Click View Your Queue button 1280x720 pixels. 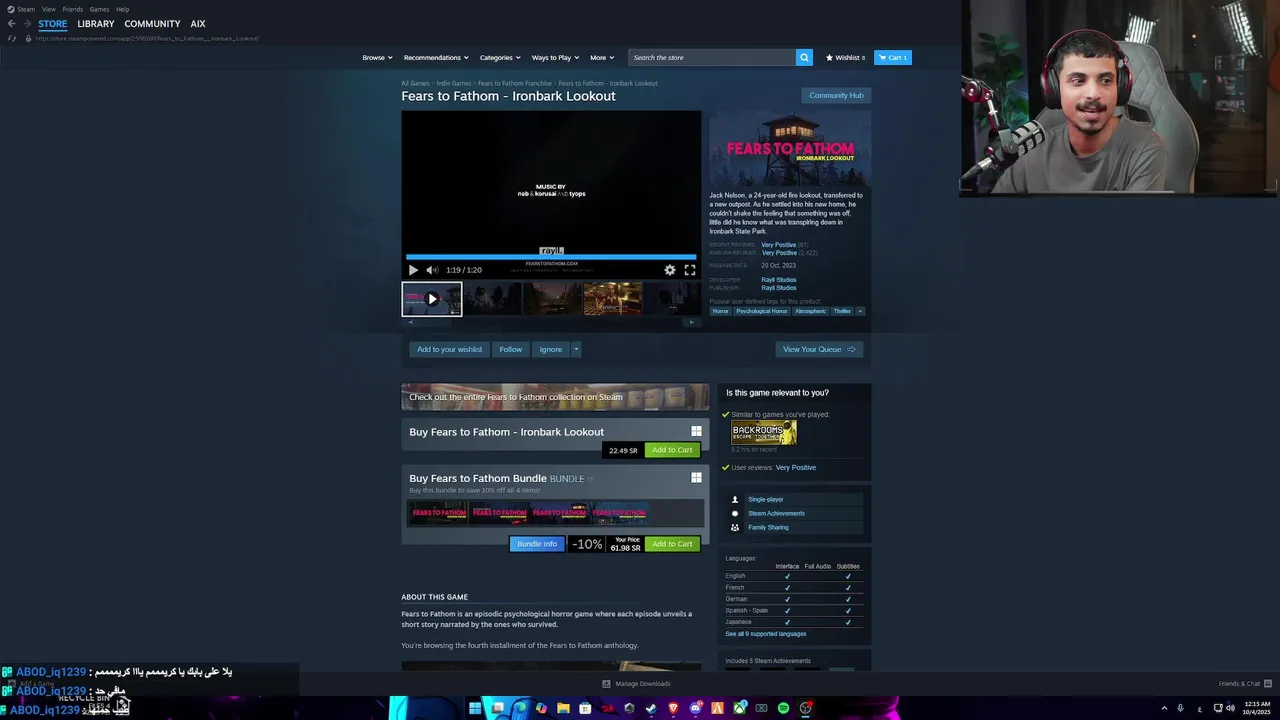pyautogui.click(x=819, y=349)
